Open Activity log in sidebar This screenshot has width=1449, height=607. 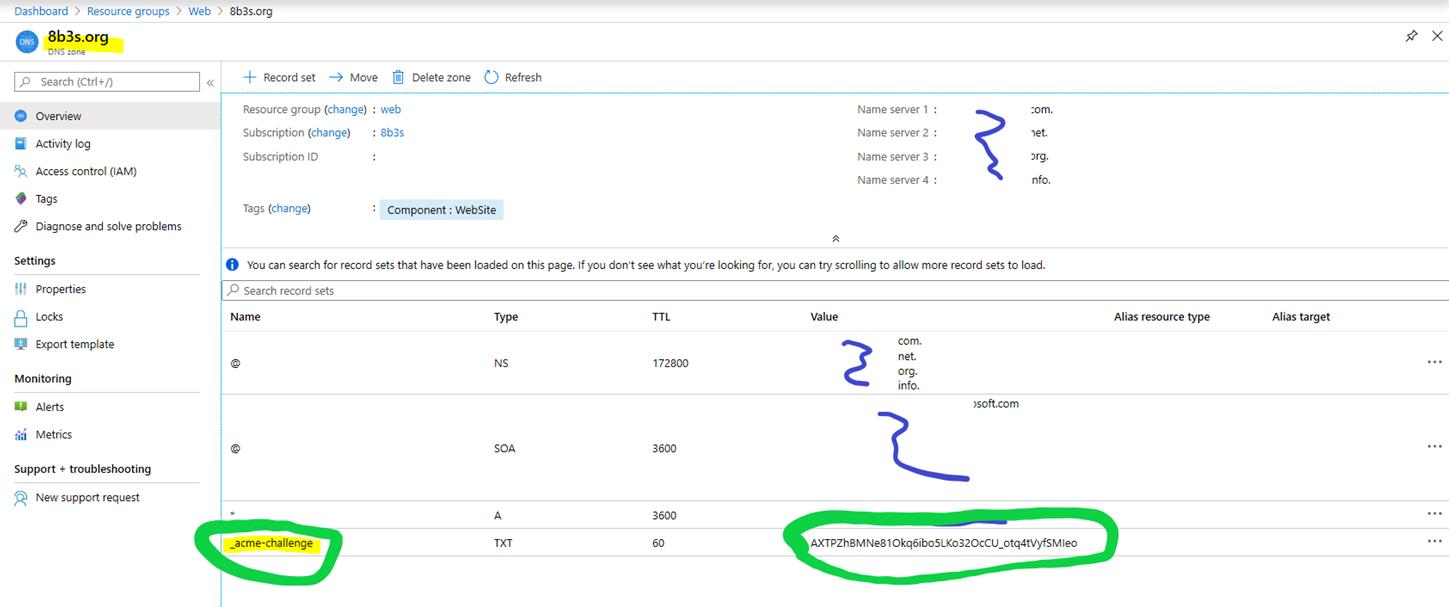point(62,144)
